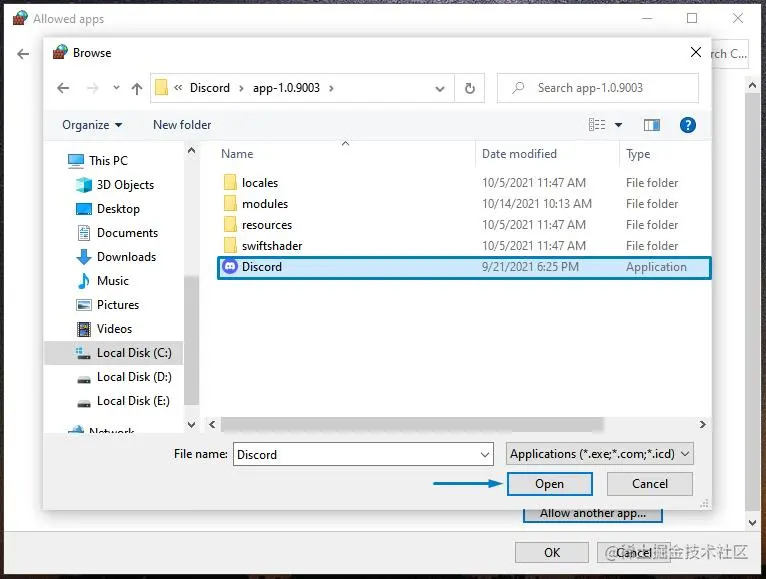Sort files by Date modified column
Screen dimensions: 766x579
519,154
